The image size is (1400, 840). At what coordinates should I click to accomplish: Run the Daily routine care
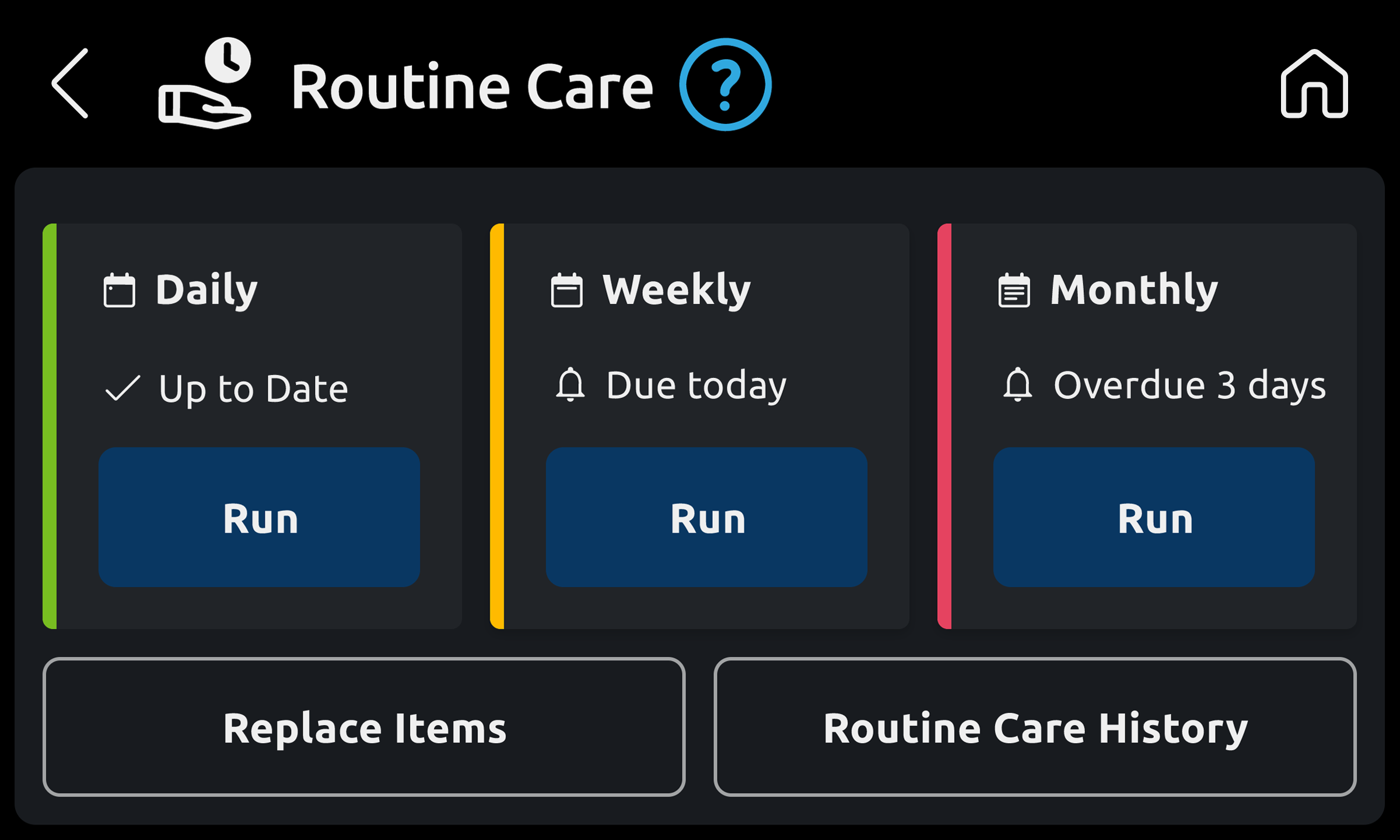(x=259, y=516)
